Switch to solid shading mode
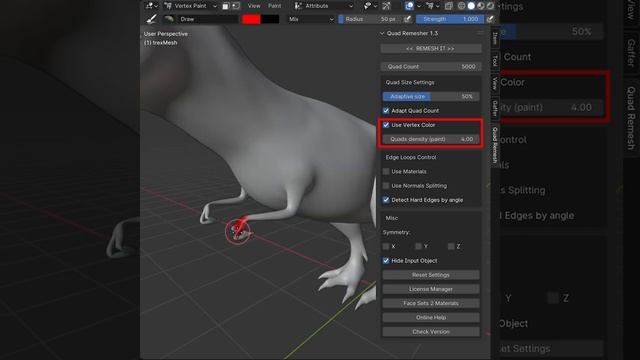This screenshot has height=360, width=640. pyautogui.click(x=471, y=6)
